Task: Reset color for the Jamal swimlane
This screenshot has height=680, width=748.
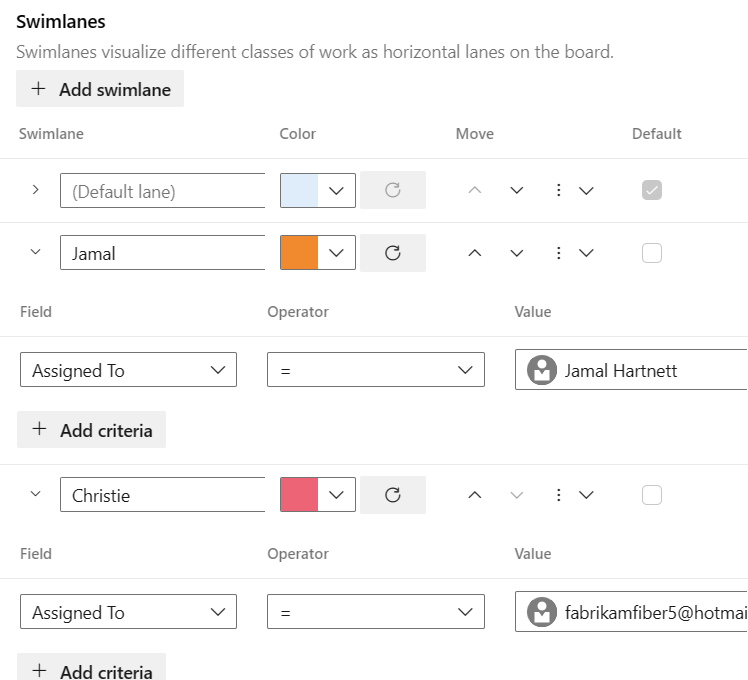Action: point(392,253)
